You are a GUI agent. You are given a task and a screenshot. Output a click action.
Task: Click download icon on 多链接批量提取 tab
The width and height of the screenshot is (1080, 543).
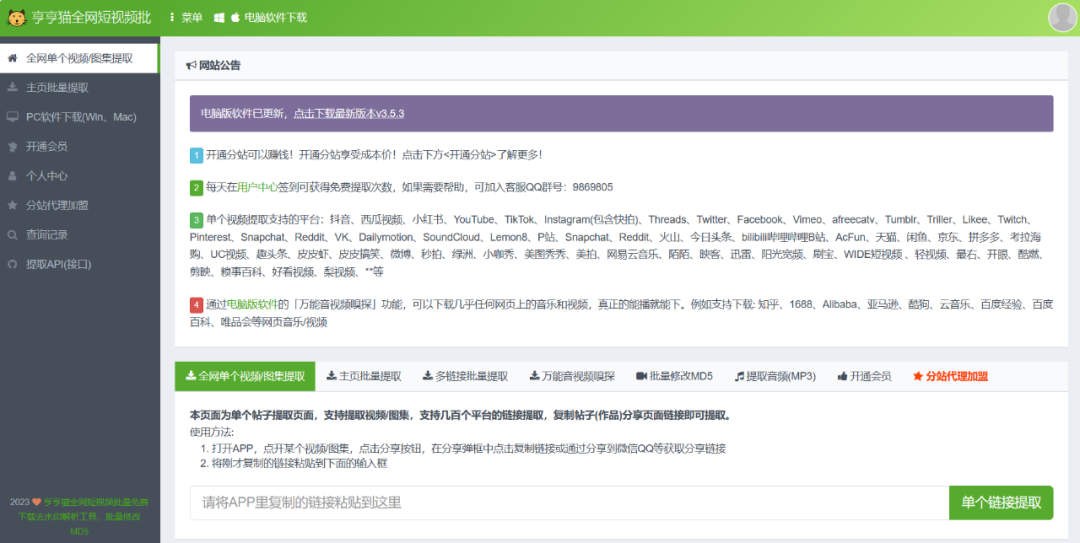(428, 376)
